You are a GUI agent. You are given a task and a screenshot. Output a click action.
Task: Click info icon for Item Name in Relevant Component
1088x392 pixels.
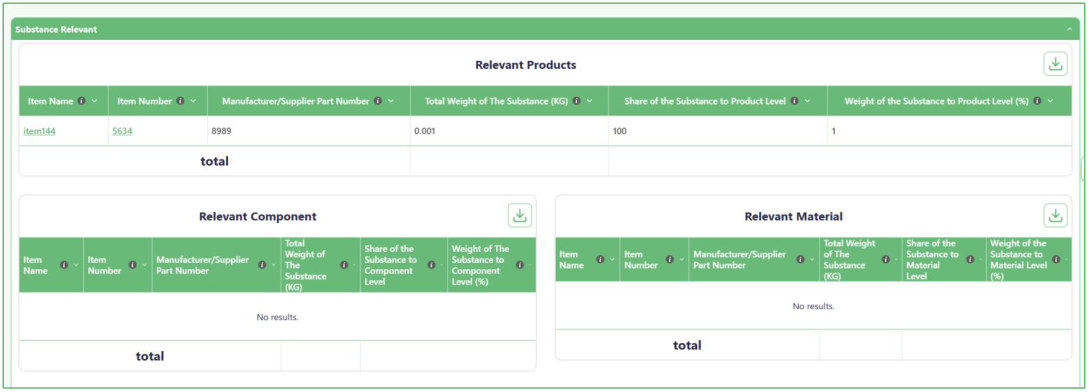(64, 265)
